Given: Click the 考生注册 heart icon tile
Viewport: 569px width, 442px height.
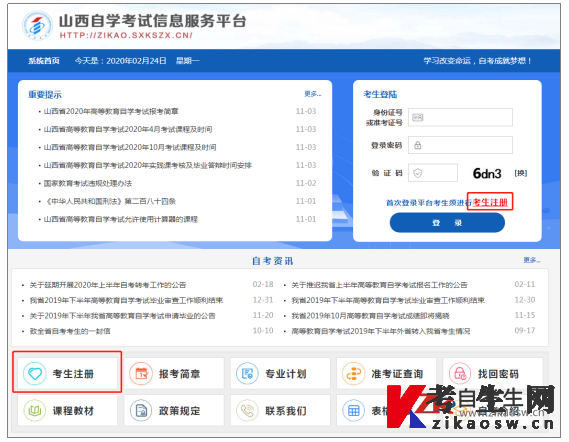Looking at the screenshot, I should point(67,373).
